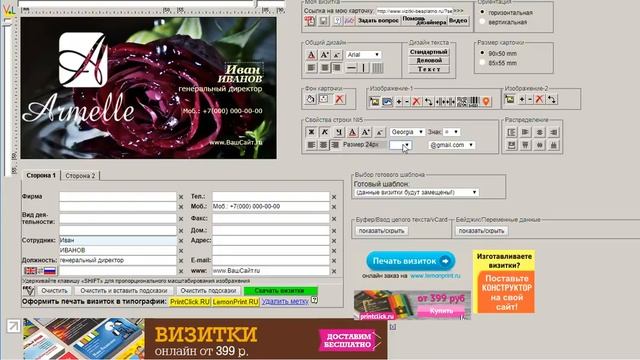Remove Изображение-2 with red X
The height and width of the screenshot is (360, 640).
pos(539,99)
